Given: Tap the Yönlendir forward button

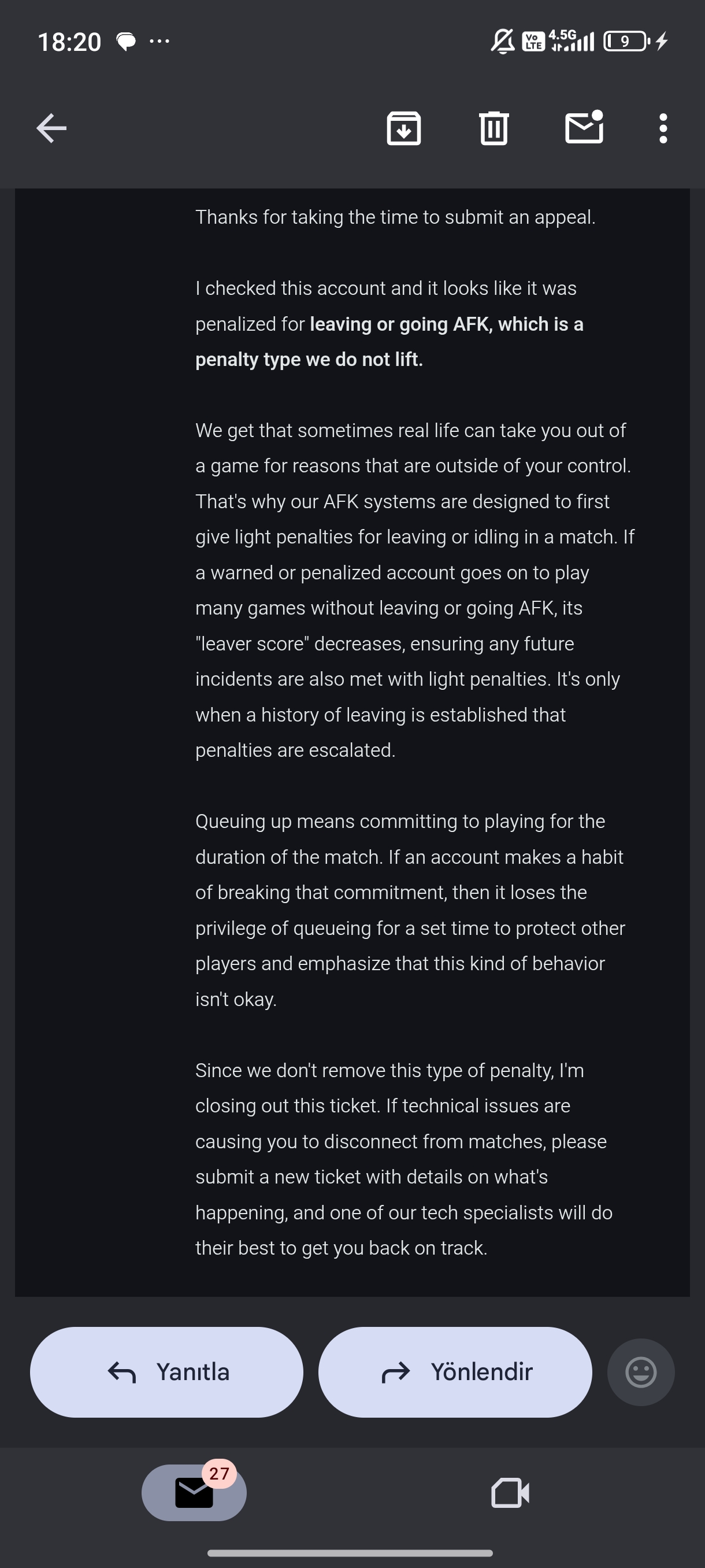Looking at the screenshot, I should click(455, 1372).
